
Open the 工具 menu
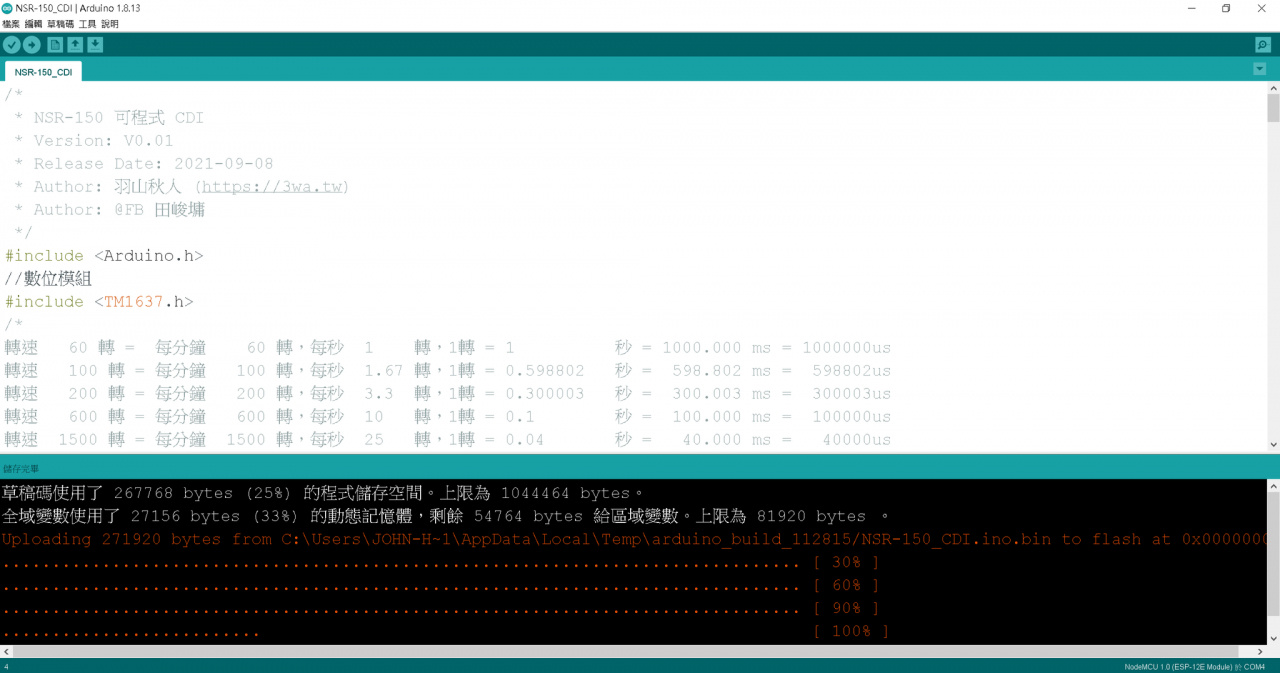coord(87,24)
